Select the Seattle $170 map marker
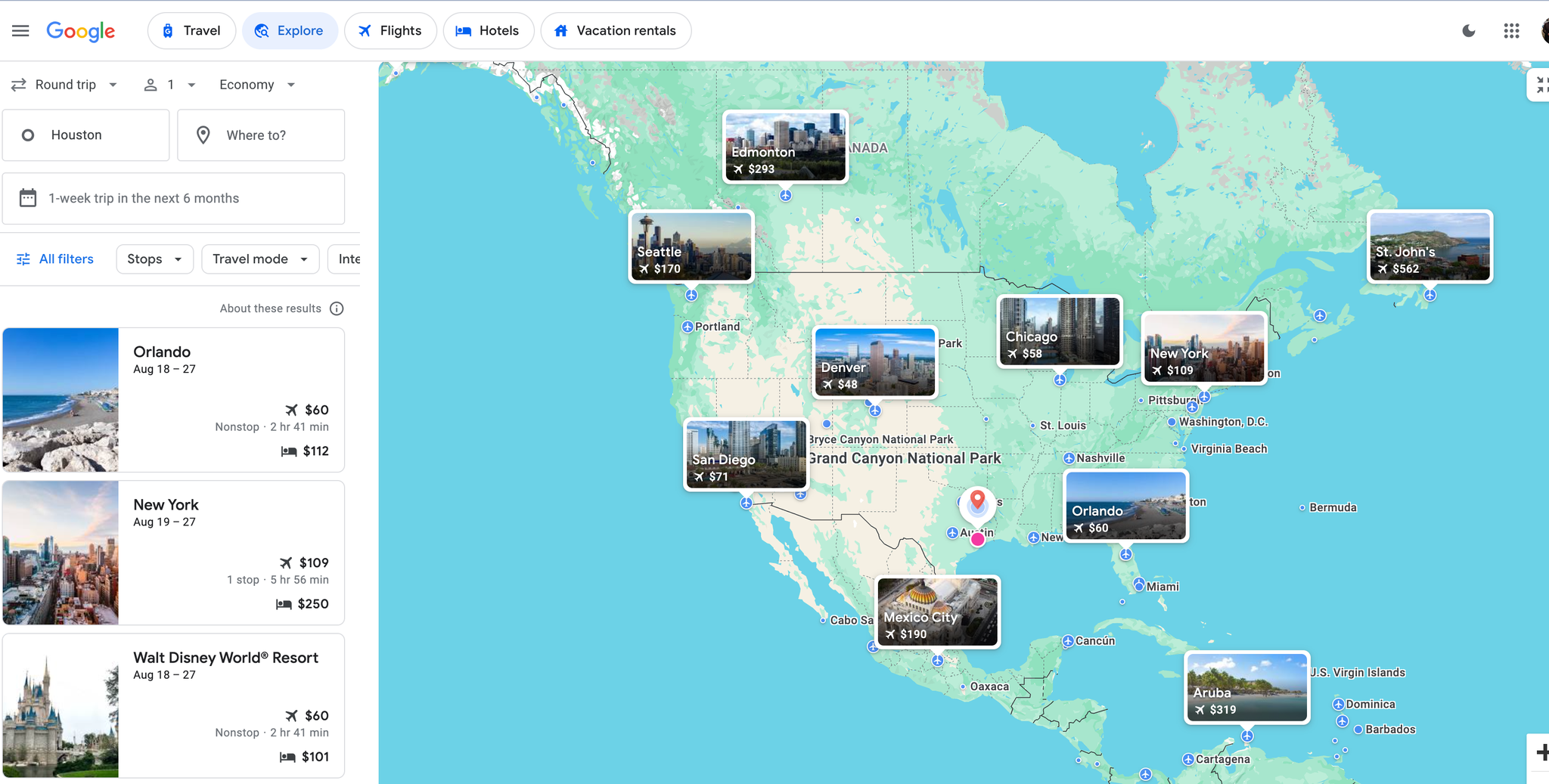 pyautogui.click(x=690, y=246)
